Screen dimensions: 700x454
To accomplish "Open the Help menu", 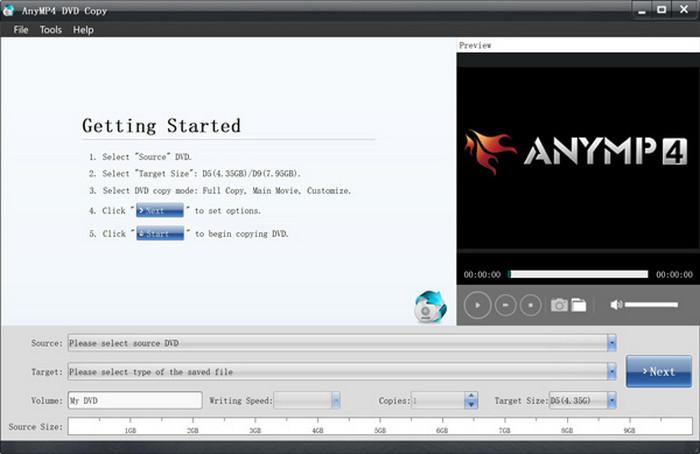I will coord(83,30).
